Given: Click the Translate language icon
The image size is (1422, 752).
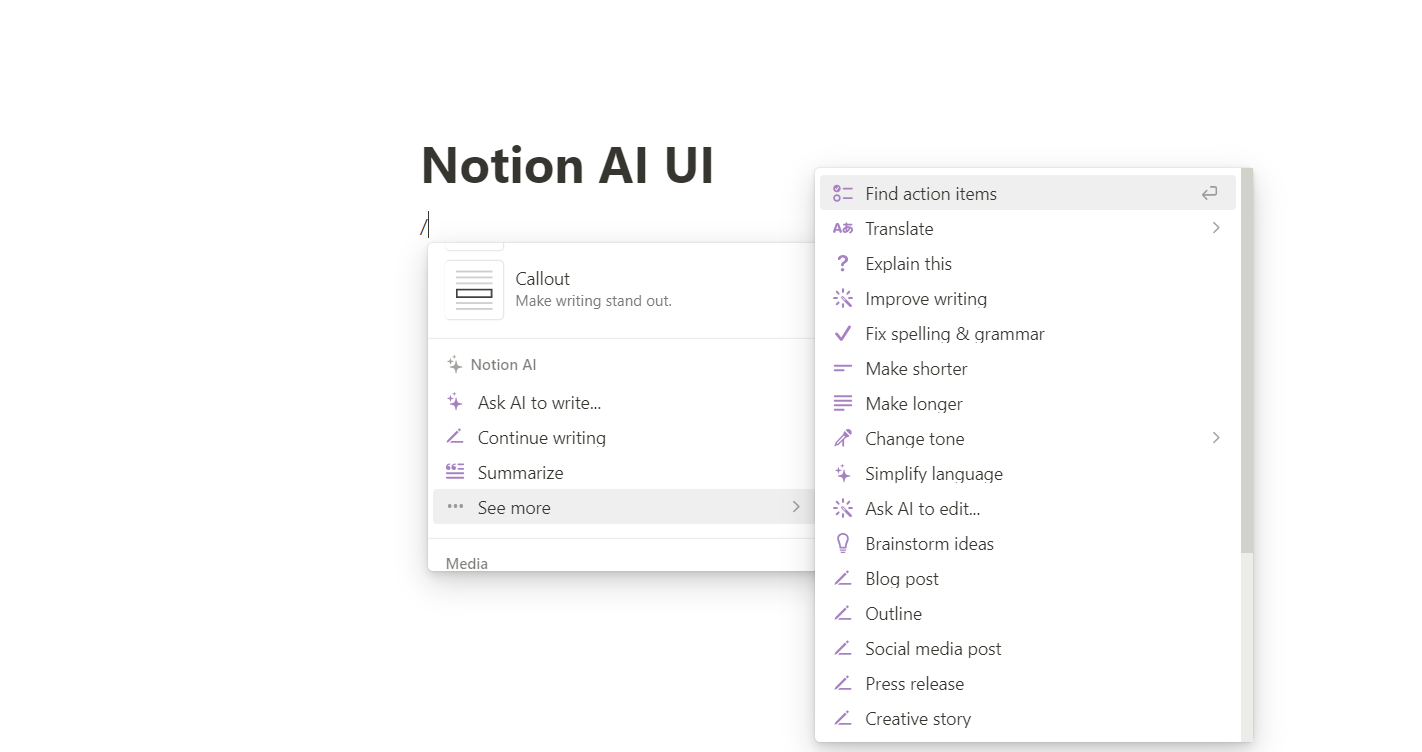Looking at the screenshot, I should tap(843, 229).
